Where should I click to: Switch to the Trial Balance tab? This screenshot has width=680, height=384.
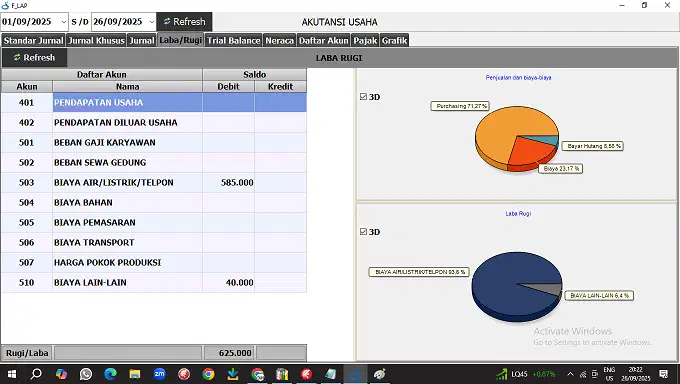[x=233, y=40]
